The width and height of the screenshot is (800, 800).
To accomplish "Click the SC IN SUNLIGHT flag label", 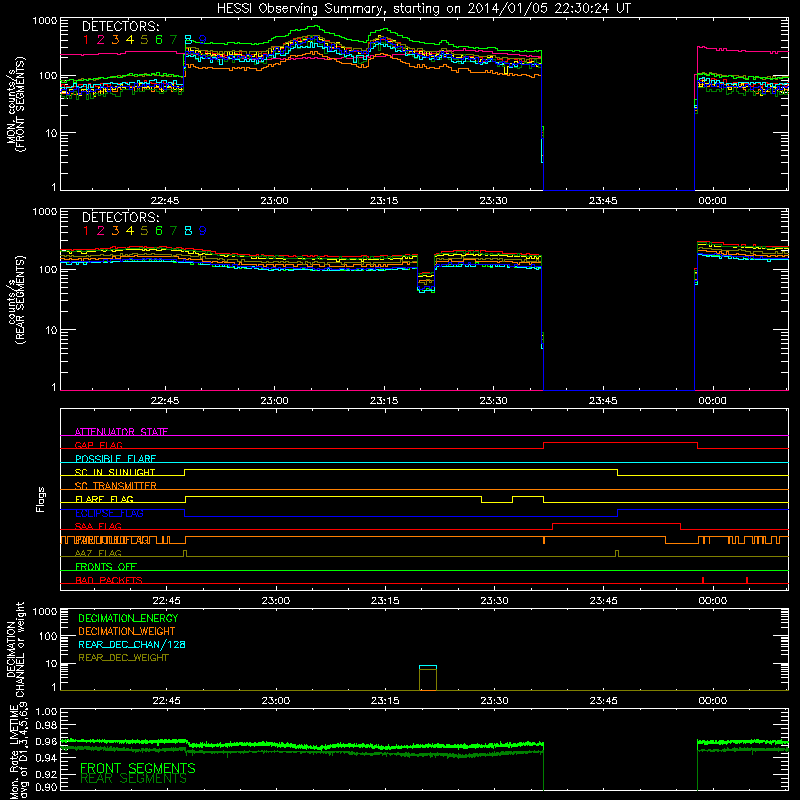I will click(115, 472).
